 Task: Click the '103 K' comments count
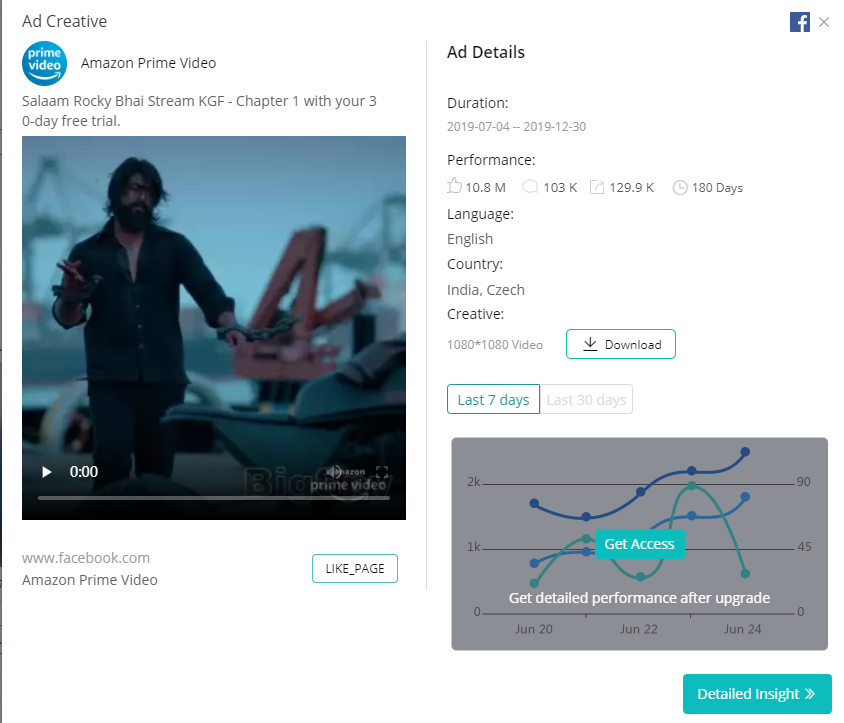point(560,187)
